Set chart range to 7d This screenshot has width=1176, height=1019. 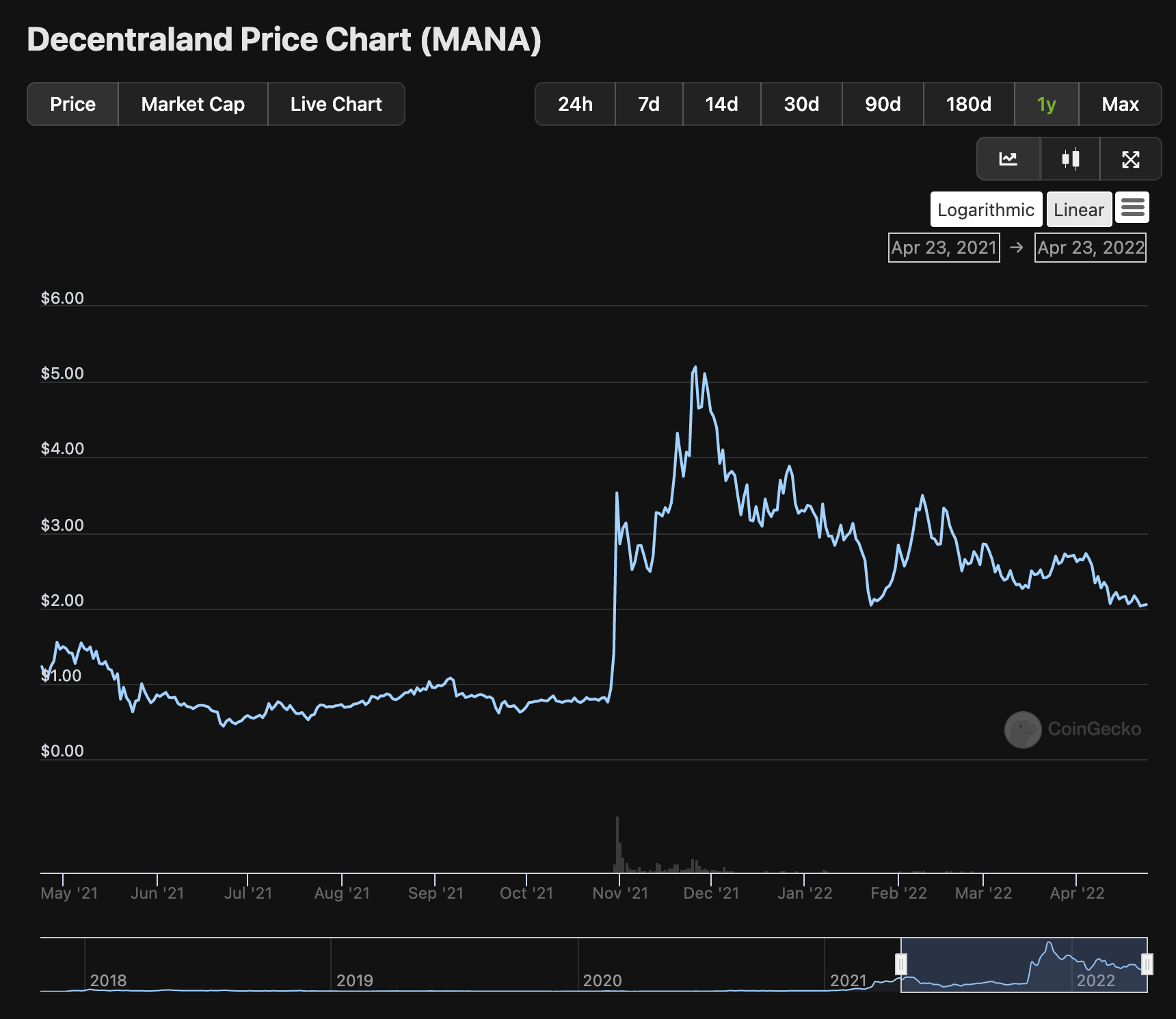point(649,104)
